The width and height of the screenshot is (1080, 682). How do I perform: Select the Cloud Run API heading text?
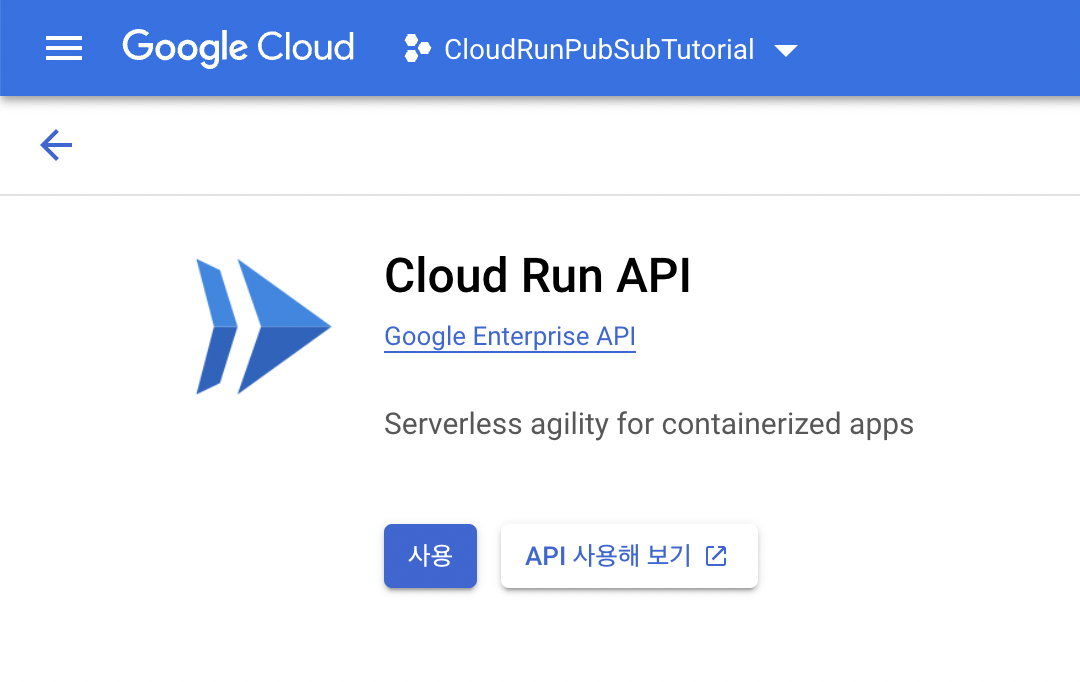537,276
